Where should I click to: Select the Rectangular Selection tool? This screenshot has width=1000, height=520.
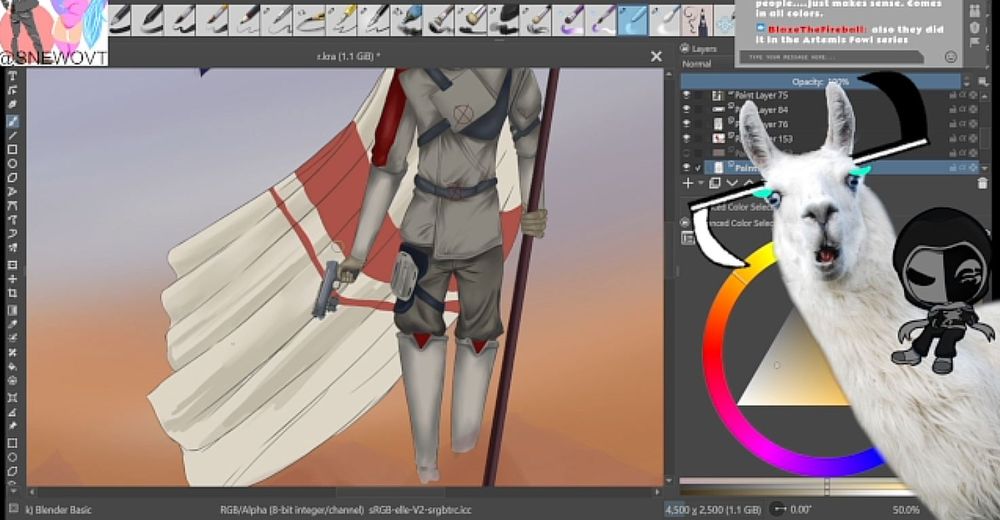click(12, 443)
